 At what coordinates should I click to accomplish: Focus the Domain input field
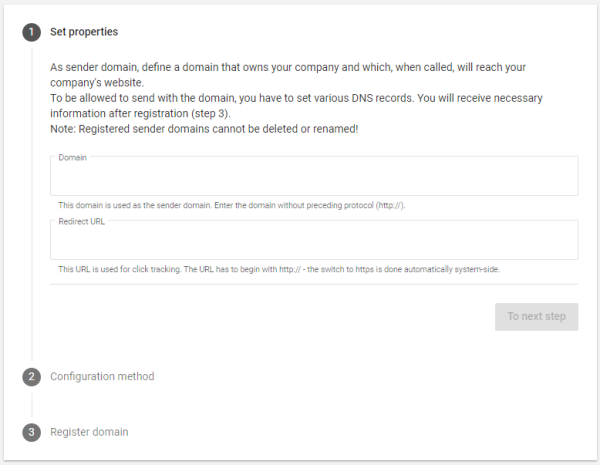click(314, 176)
